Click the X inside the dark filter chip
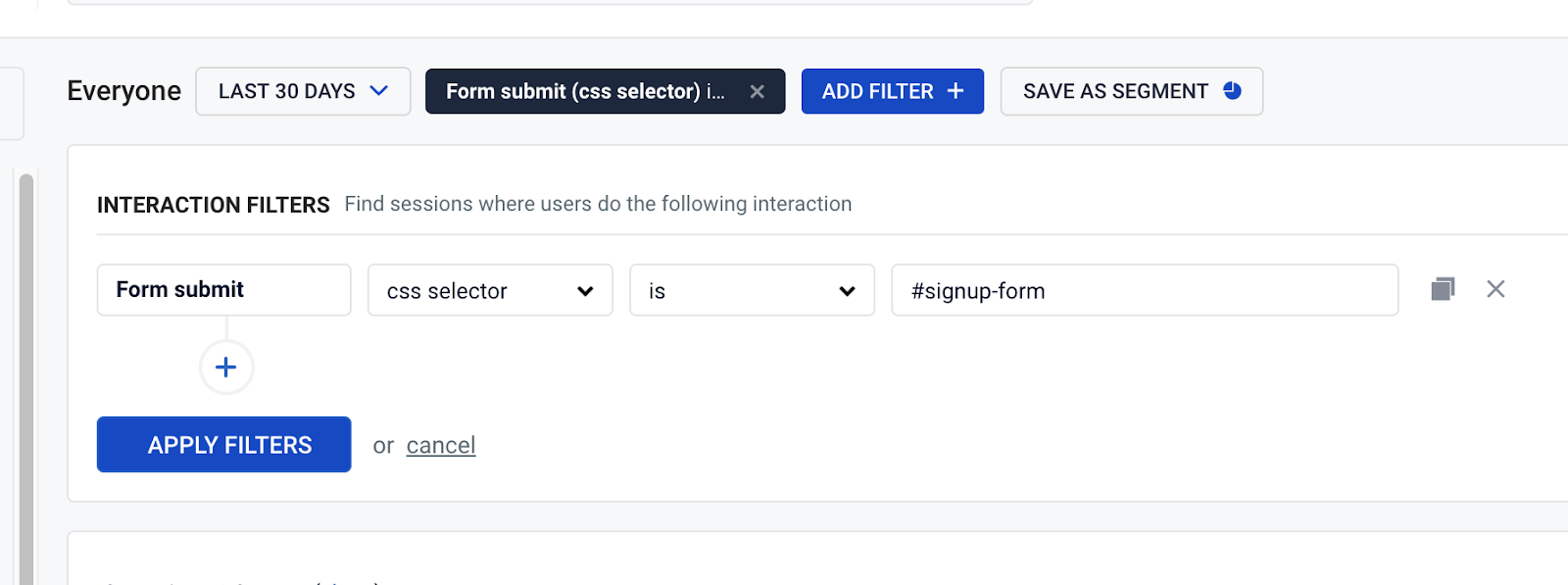 (x=758, y=91)
